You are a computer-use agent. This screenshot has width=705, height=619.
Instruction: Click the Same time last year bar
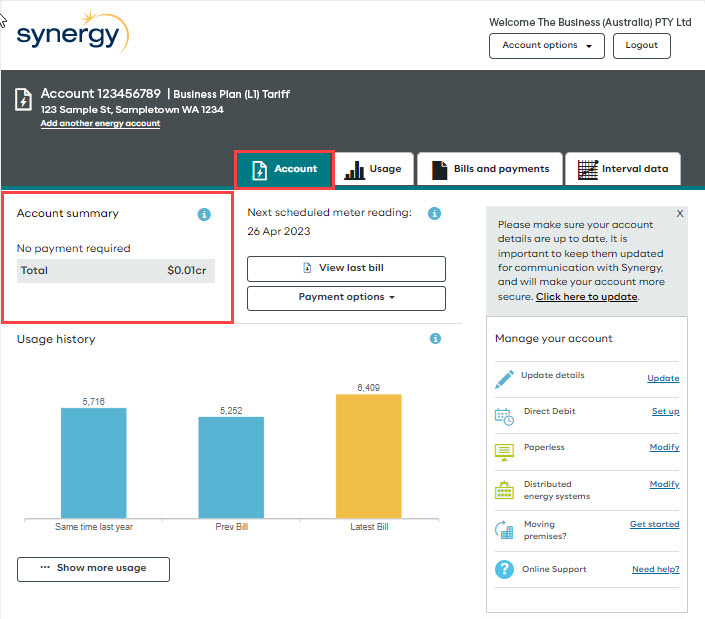coord(94,463)
